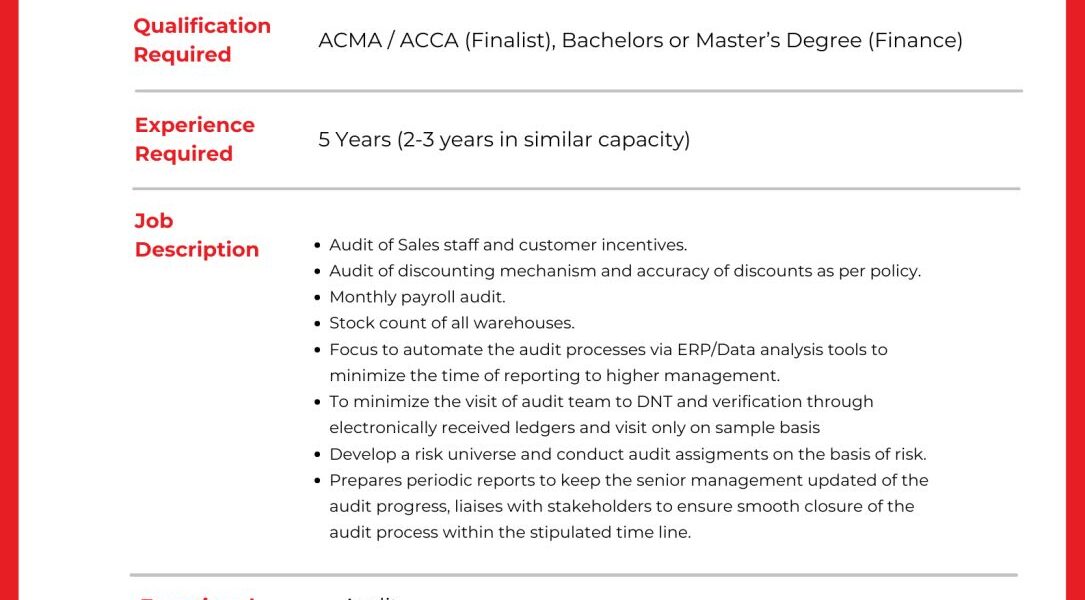This screenshot has height=600, width=1085.
Task: Click the "Qualification Required" heading
Action: click(201, 40)
